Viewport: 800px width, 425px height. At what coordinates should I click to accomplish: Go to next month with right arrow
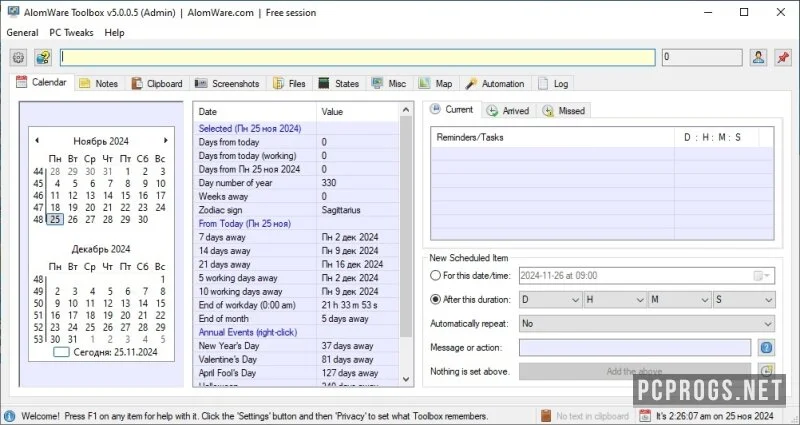click(x=165, y=140)
